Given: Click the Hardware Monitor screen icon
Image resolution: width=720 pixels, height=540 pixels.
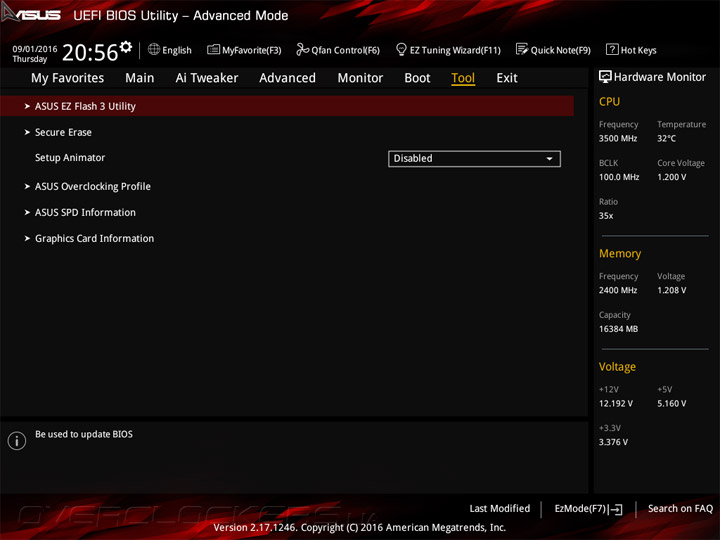Looking at the screenshot, I should 605,77.
